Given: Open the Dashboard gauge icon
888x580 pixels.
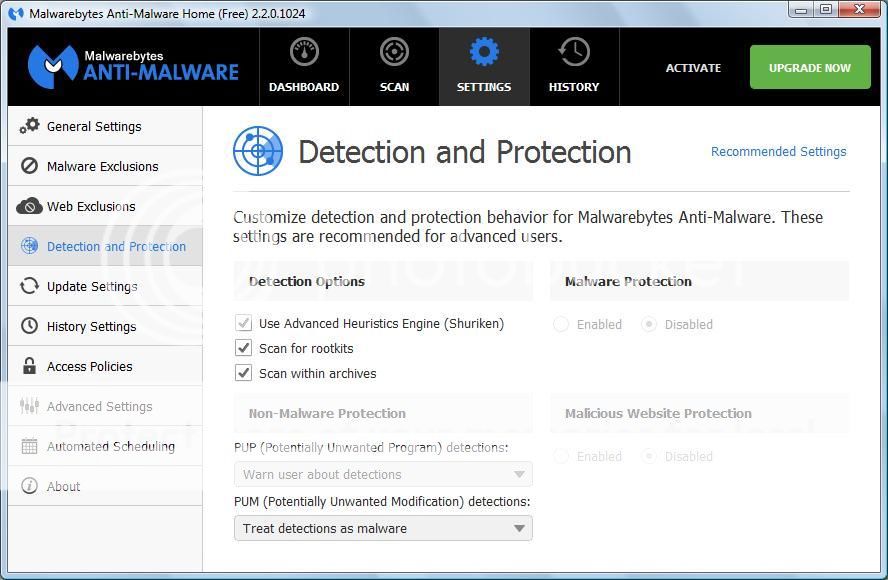Looking at the screenshot, I should pos(304,52).
